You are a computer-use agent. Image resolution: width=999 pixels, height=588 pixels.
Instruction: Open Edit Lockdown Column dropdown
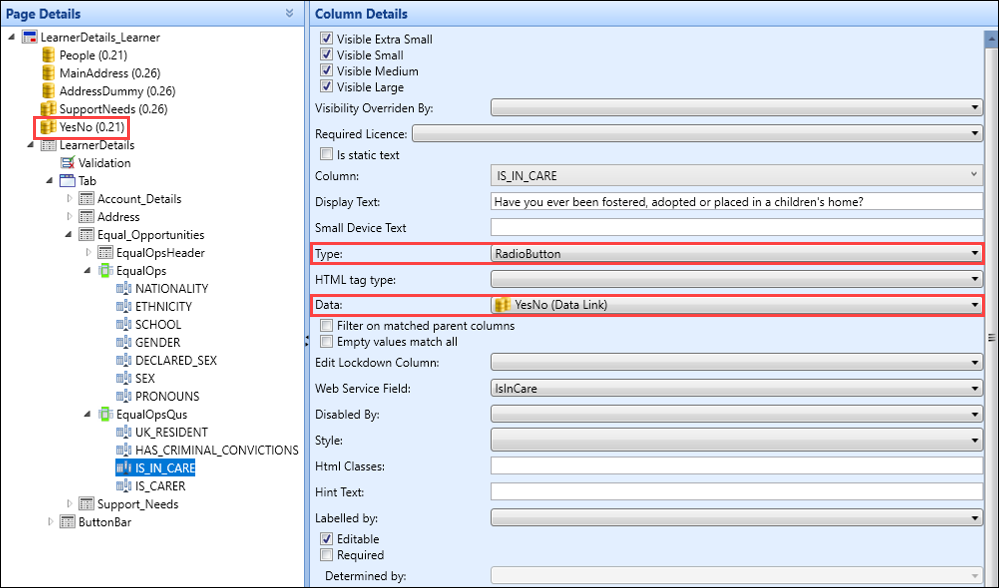coord(737,362)
